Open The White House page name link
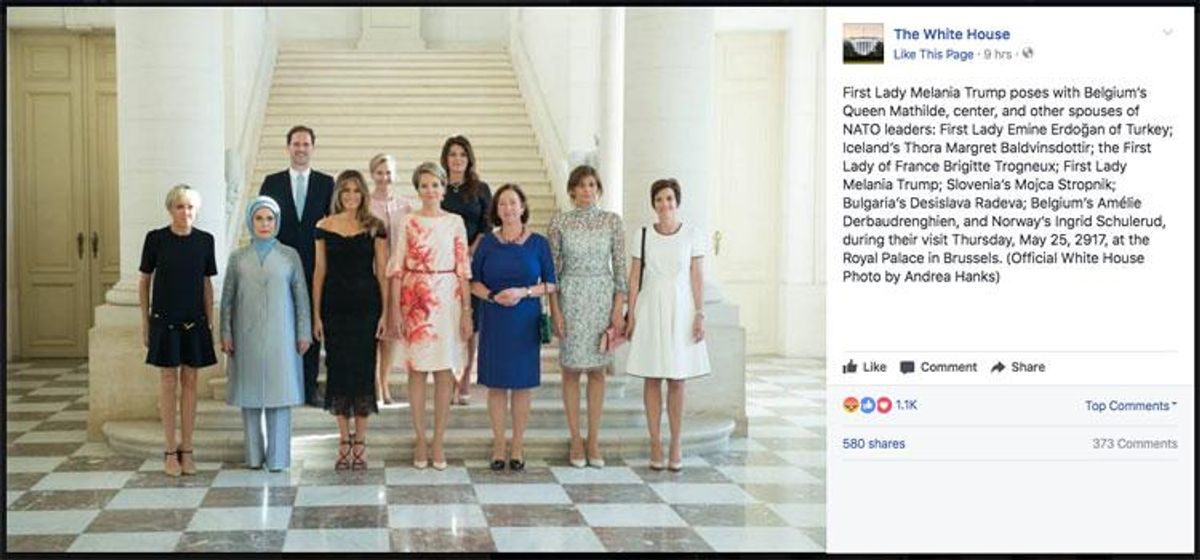The width and height of the screenshot is (1200, 560). 951,34
